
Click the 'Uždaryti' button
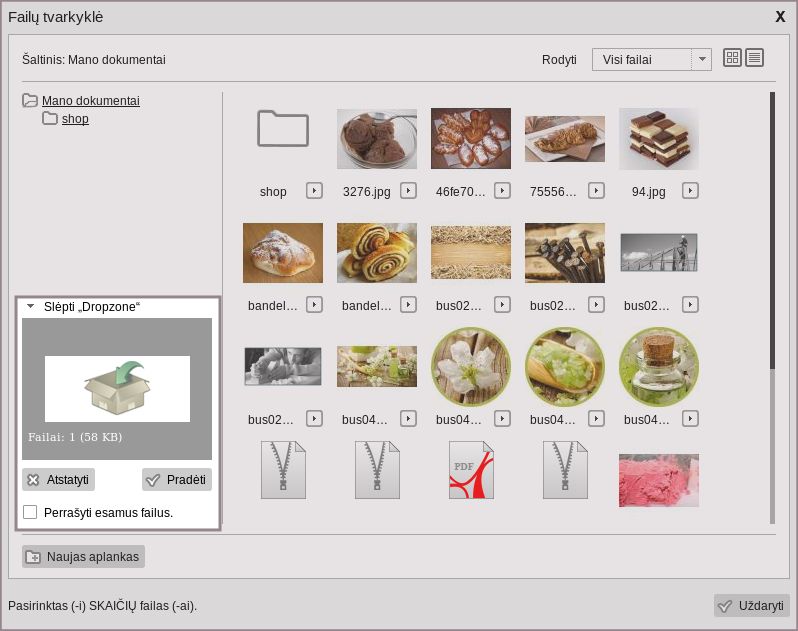click(752, 606)
